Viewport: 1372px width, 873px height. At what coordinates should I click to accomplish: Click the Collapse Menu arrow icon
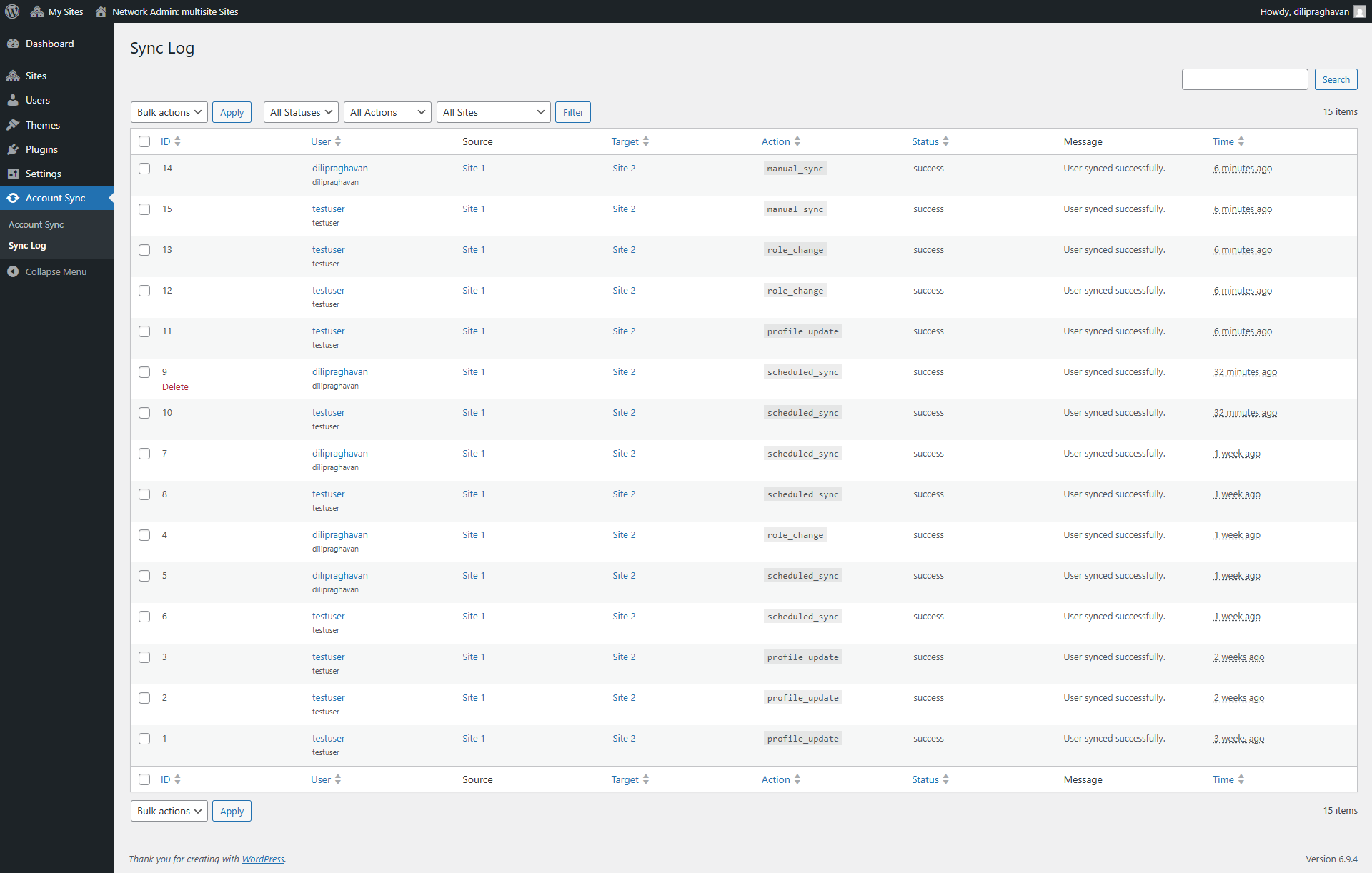[13, 271]
